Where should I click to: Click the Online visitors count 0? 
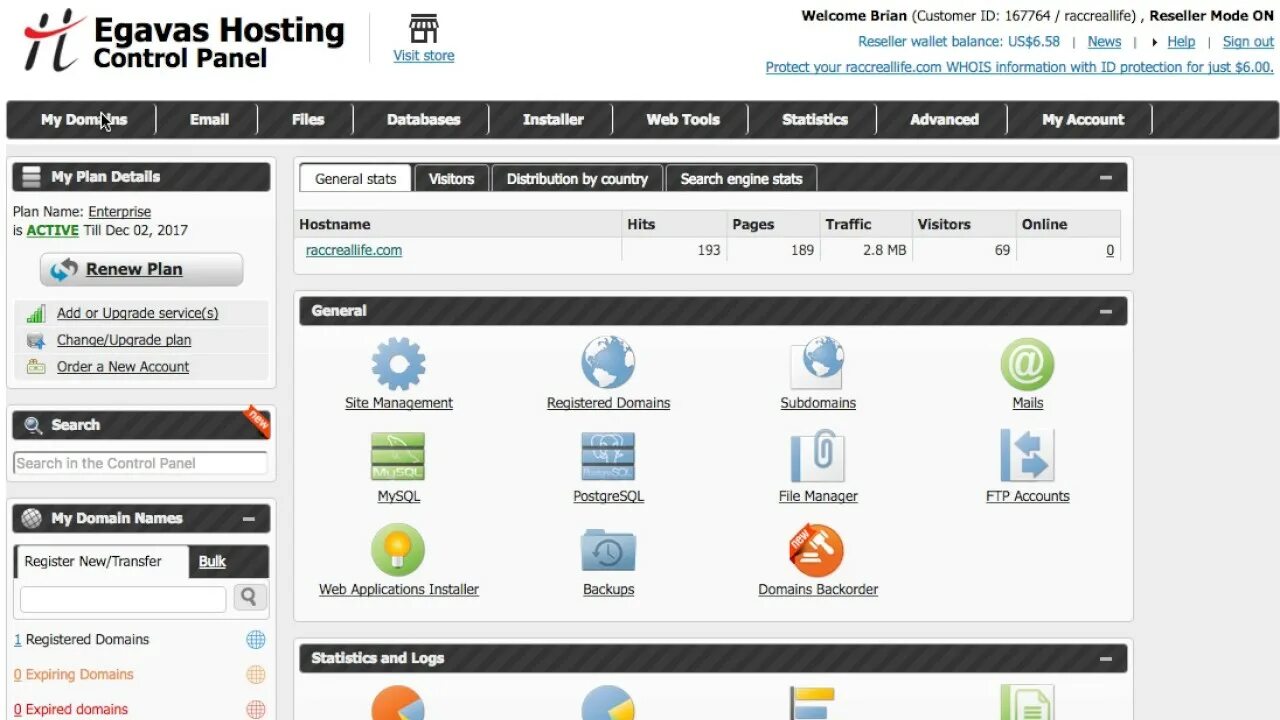(1110, 251)
